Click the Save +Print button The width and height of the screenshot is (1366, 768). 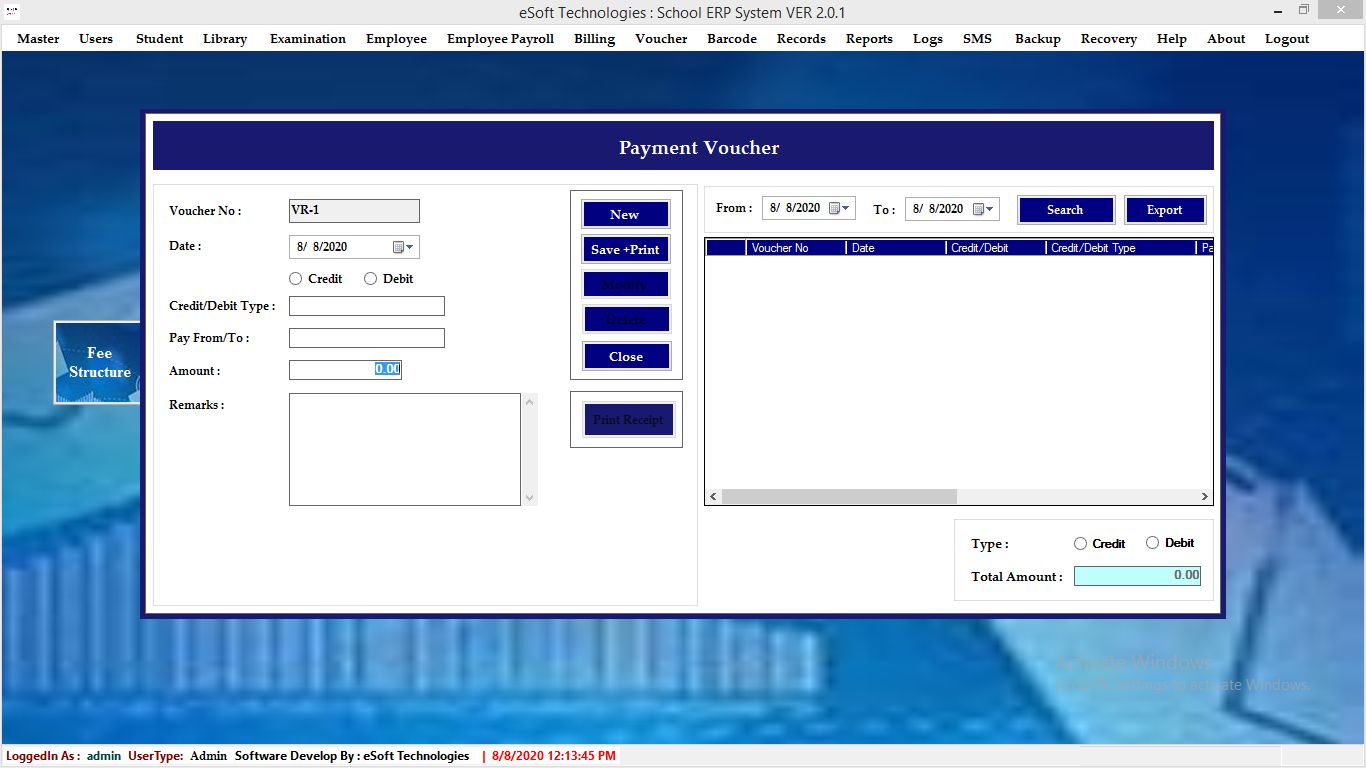coord(625,250)
